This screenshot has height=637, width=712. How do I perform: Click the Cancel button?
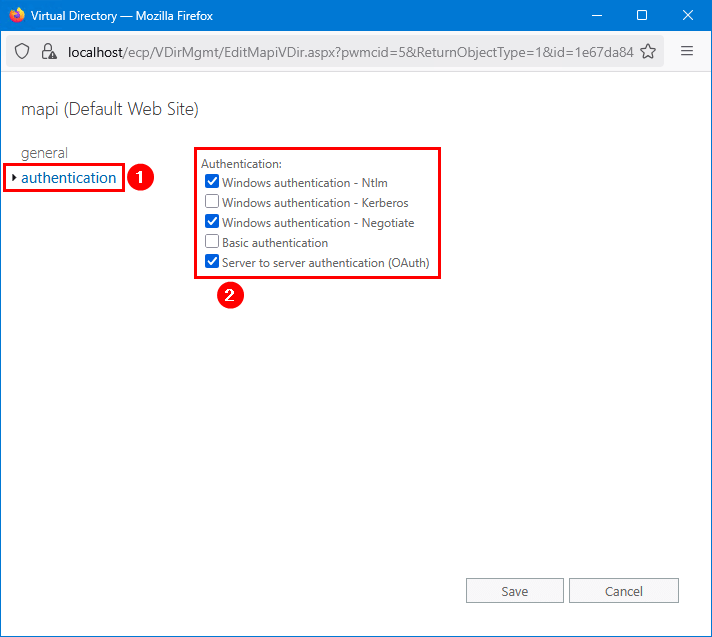(x=623, y=591)
